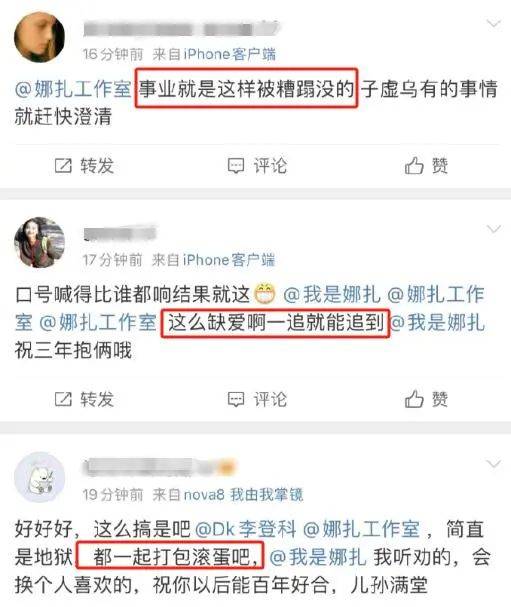Expand options chevron on the third post
Viewport: 511px width, 607px height.
(494, 463)
